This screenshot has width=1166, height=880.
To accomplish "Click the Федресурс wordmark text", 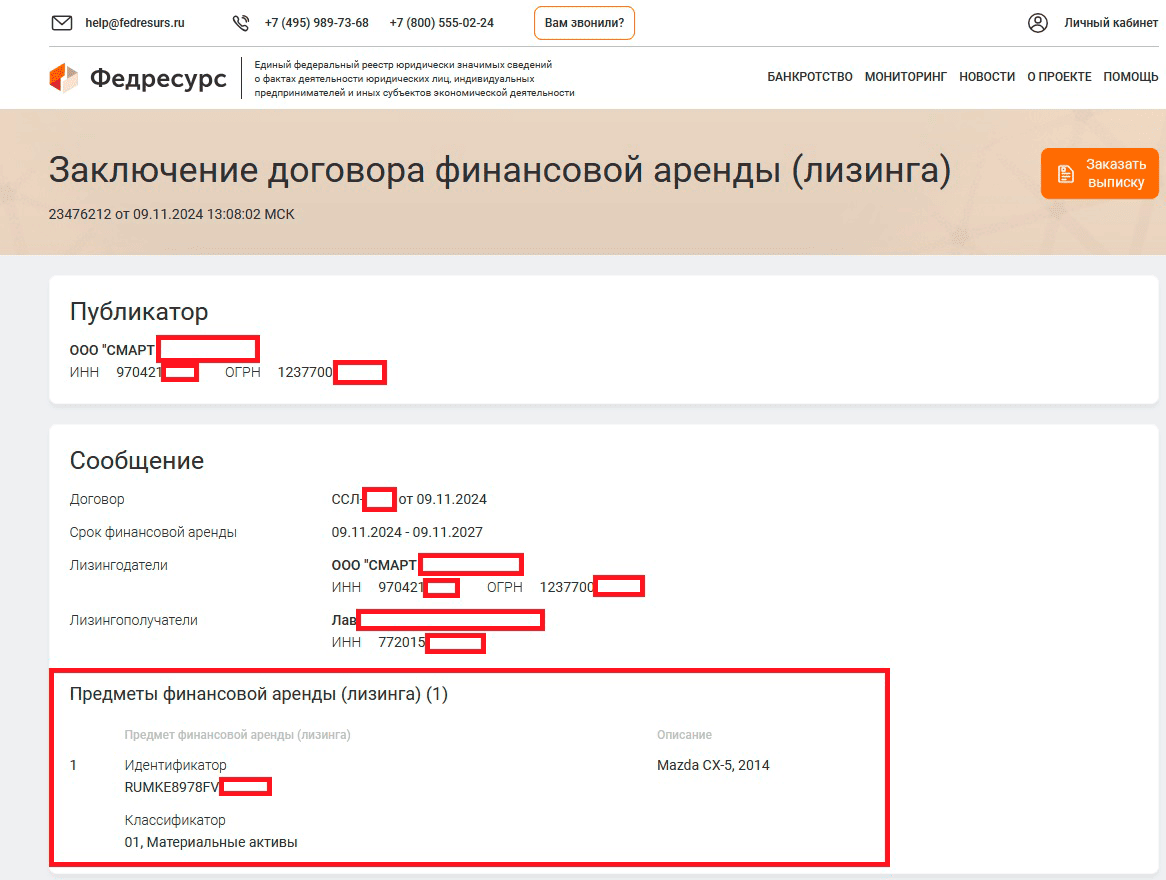I will pyautogui.click(x=158, y=78).
